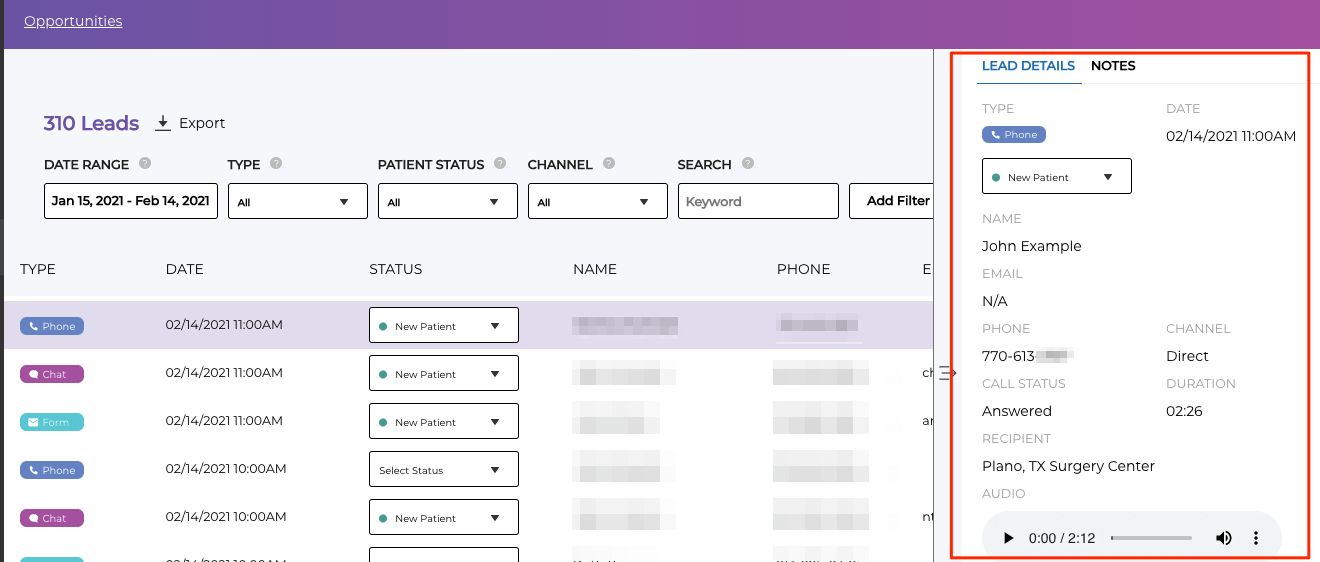Mute the audio player volume
Image resolution: width=1320 pixels, height=562 pixels.
1224,538
